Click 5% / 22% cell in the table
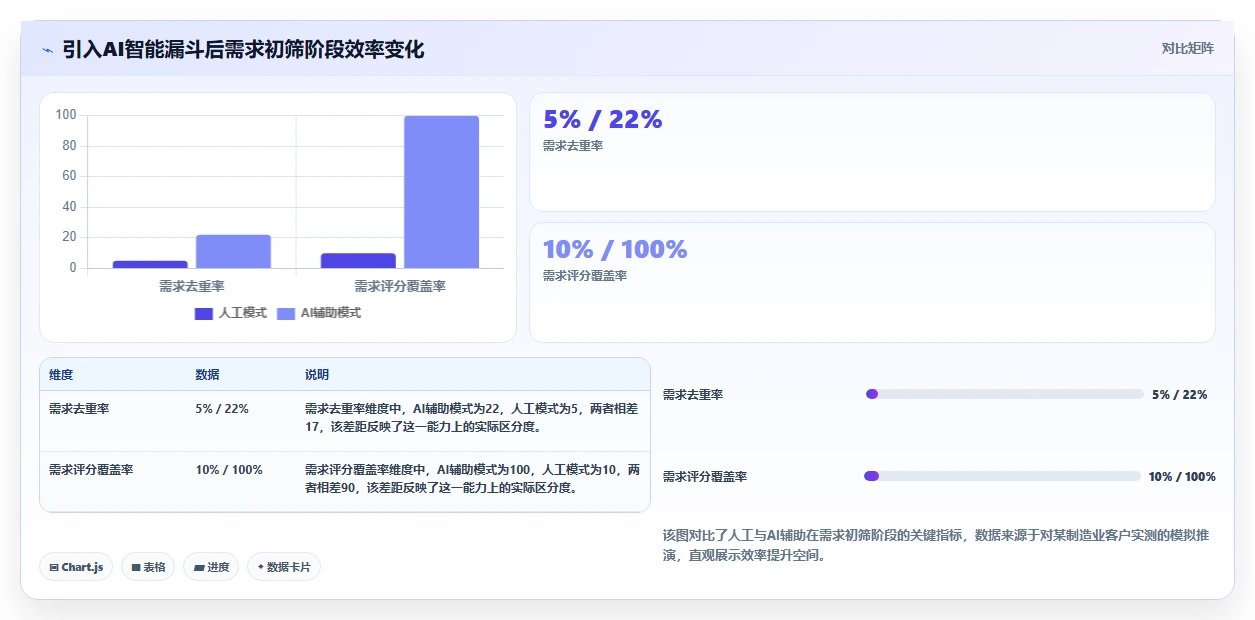1255x620 pixels. (x=222, y=409)
